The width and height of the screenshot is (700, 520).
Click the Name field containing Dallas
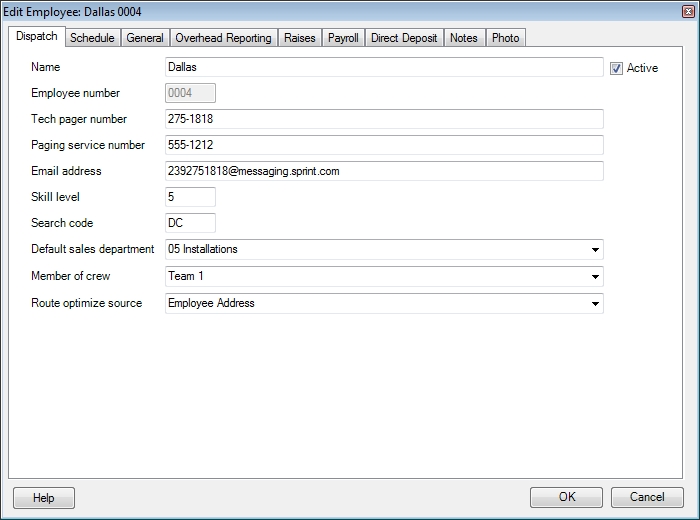tap(384, 67)
